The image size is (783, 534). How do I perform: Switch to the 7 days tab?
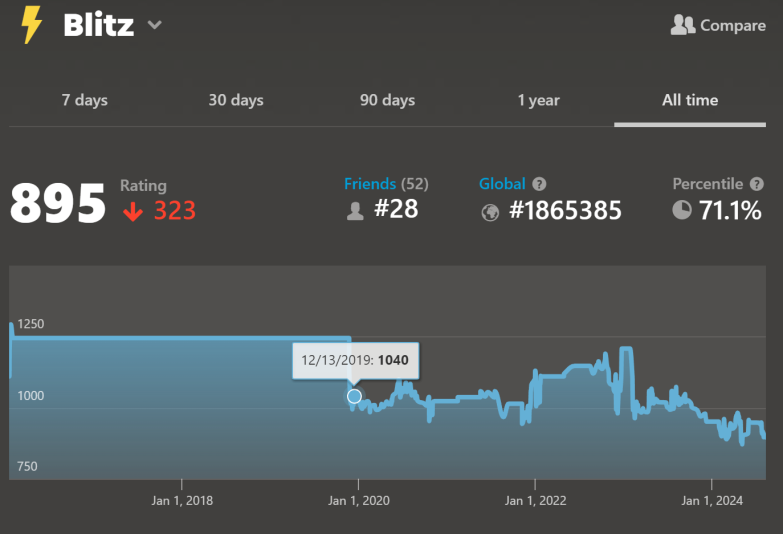[84, 100]
